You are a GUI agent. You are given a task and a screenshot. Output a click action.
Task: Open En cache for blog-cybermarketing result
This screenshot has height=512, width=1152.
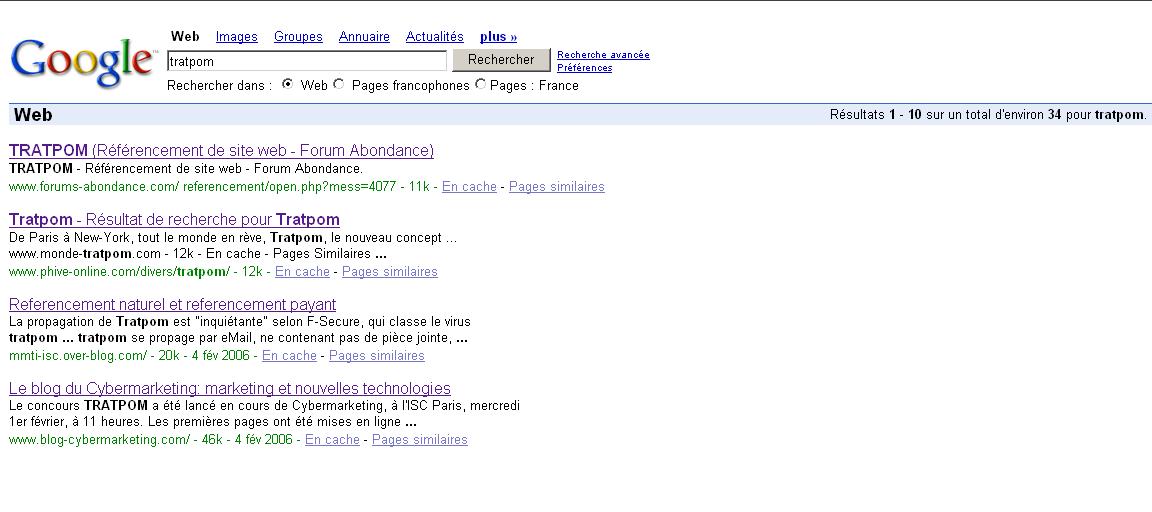pyautogui.click(x=333, y=440)
